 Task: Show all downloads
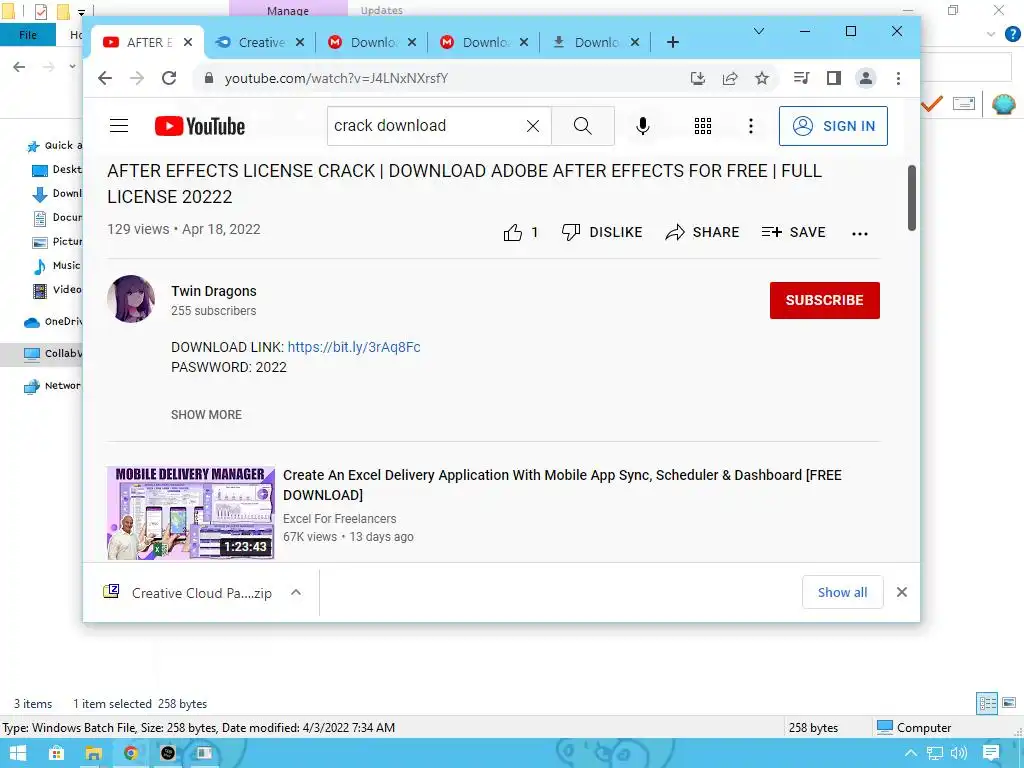(x=842, y=592)
